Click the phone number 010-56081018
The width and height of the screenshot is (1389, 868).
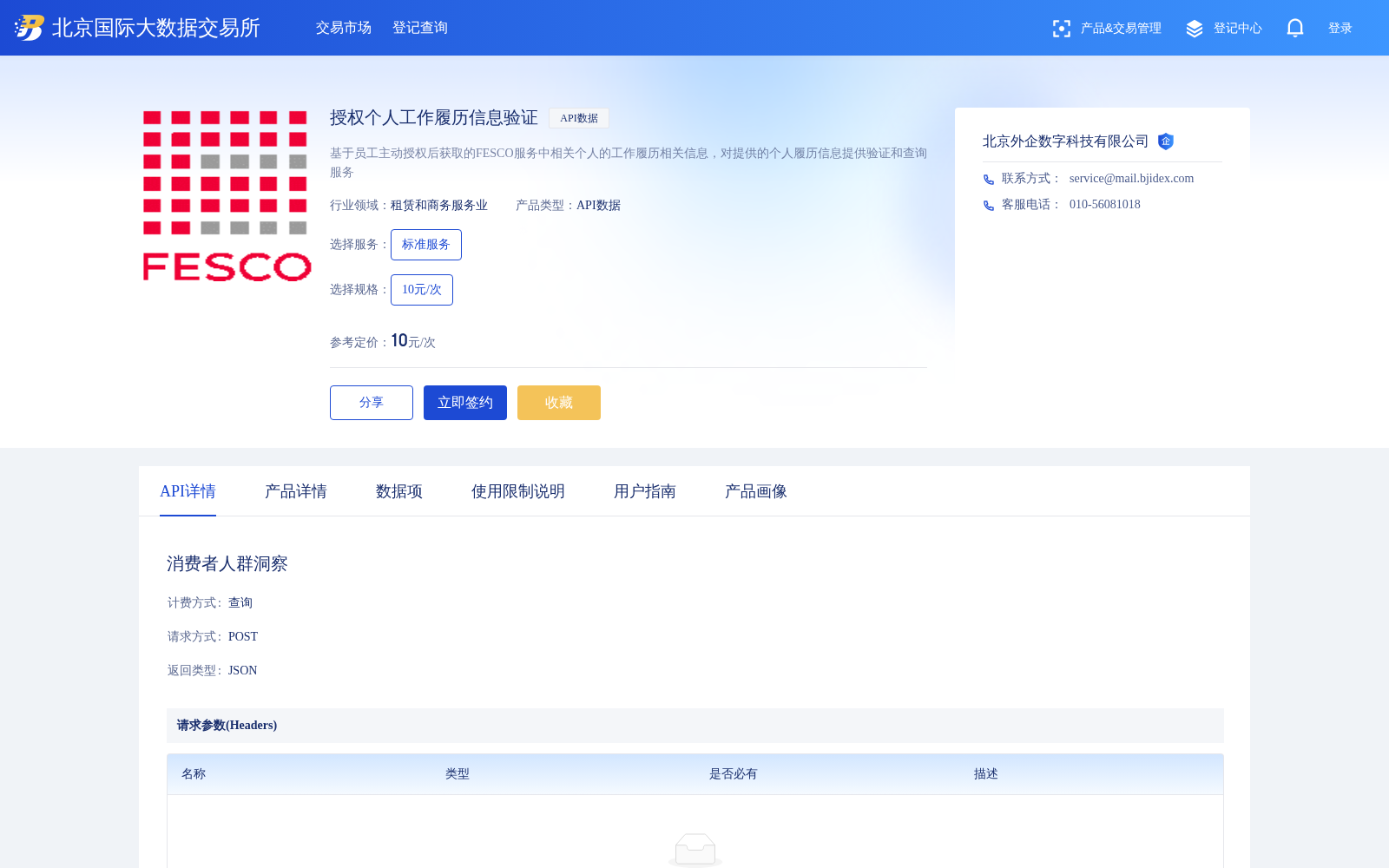coord(1105,205)
